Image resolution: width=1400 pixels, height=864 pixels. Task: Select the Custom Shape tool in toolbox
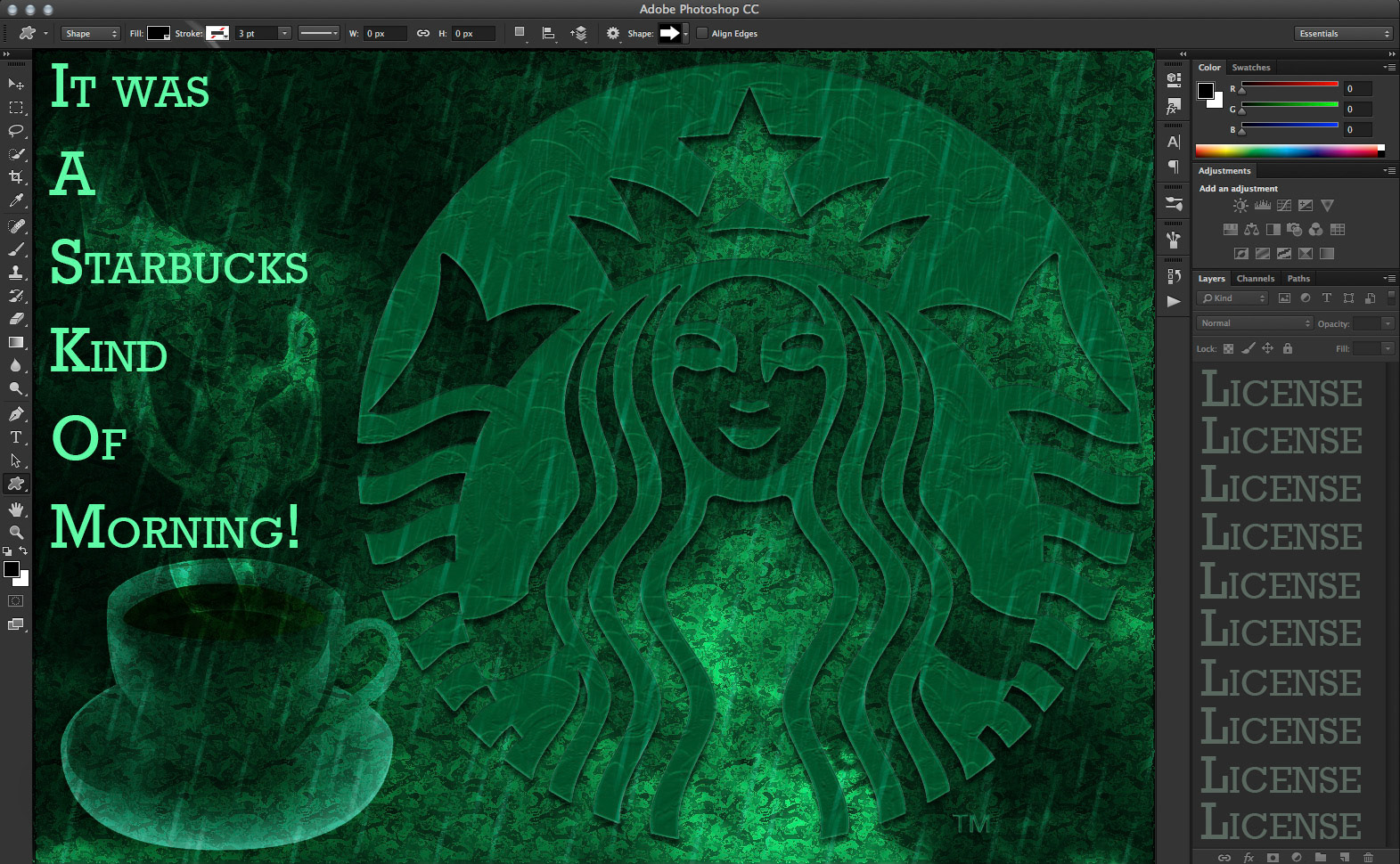click(x=16, y=484)
